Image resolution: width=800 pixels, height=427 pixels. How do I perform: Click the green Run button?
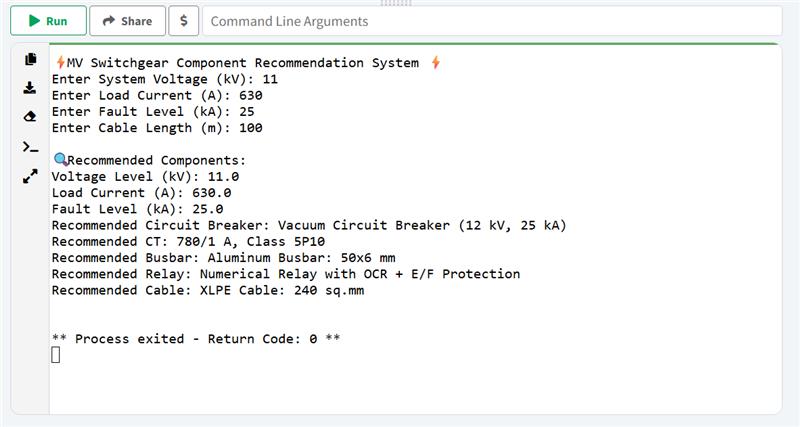click(47, 21)
